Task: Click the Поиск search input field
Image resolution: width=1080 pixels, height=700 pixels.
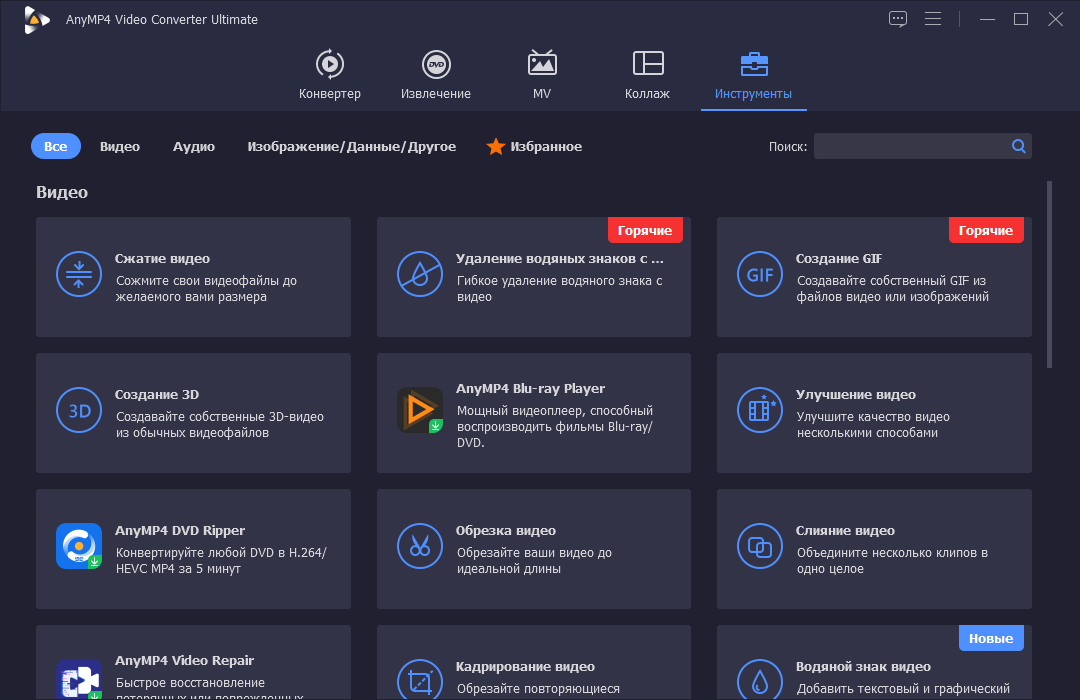Action: click(x=911, y=146)
